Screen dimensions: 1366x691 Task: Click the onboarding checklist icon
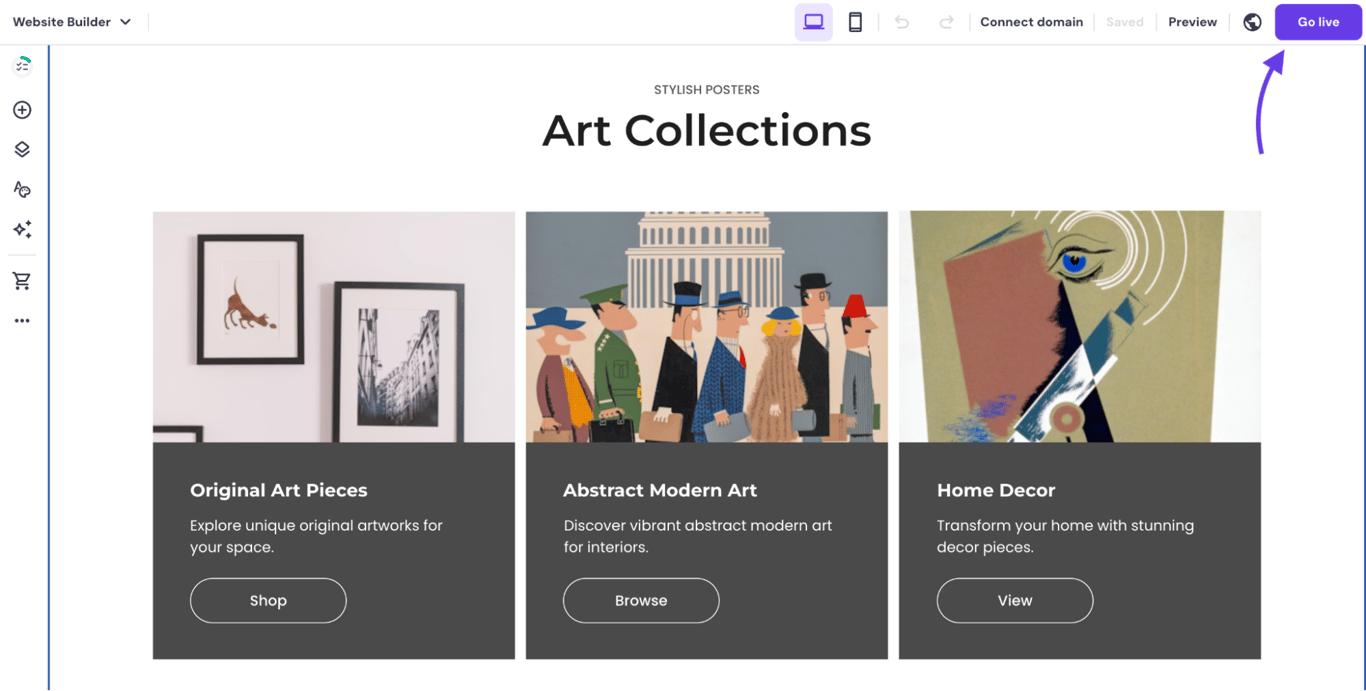21,63
